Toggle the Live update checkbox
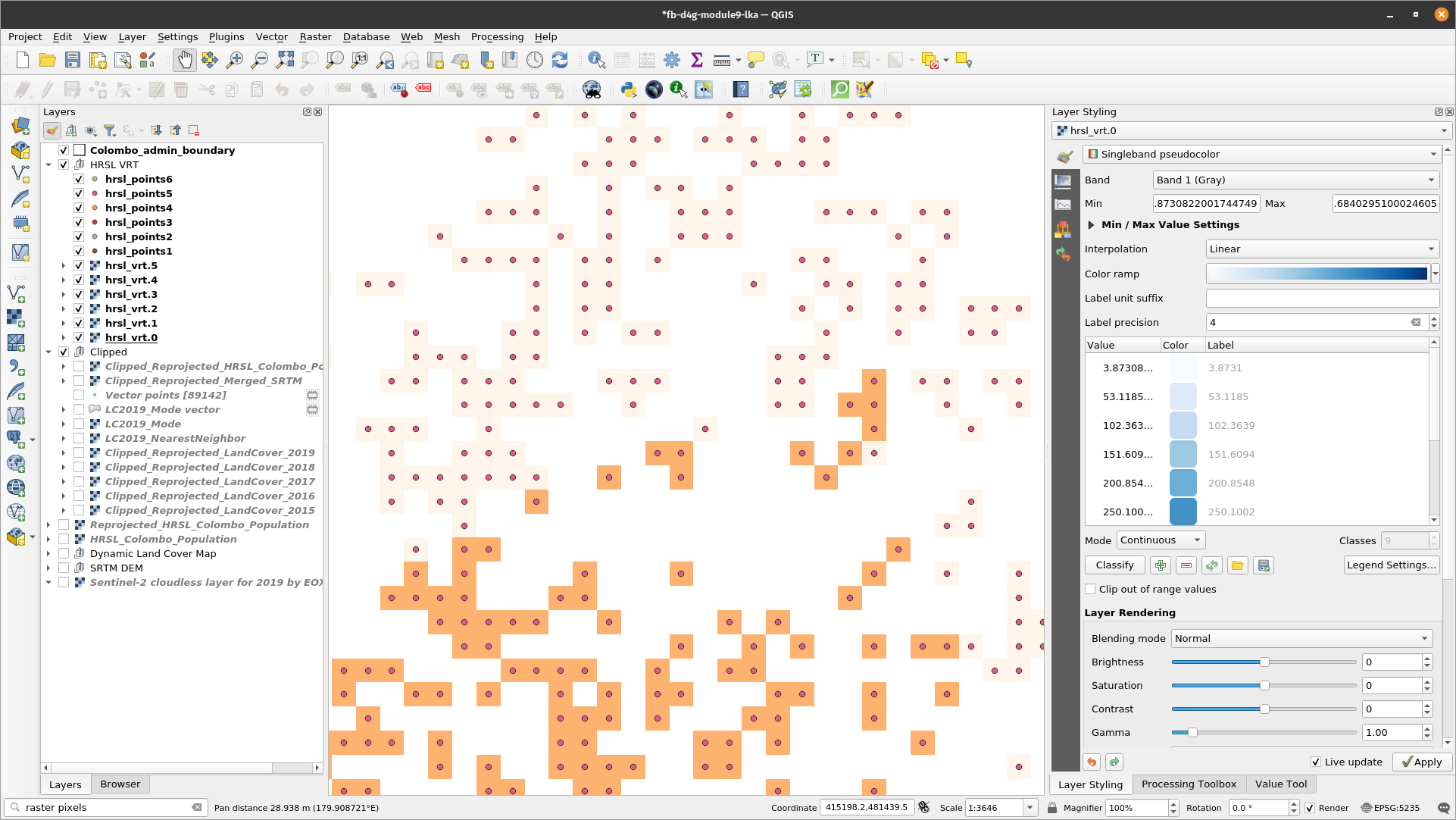 [x=1316, y=762]
